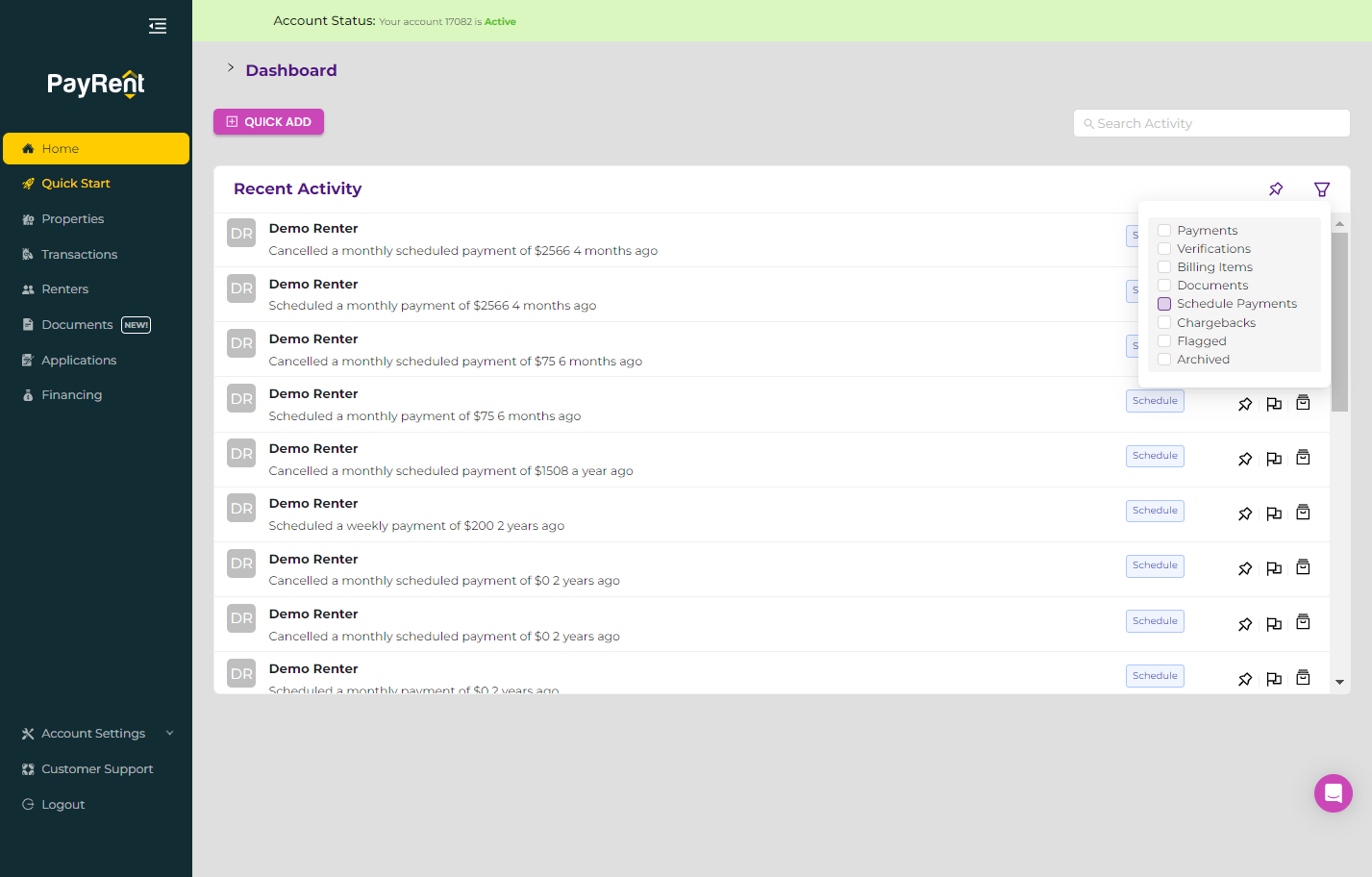Click Schedule tag on weekly $200 payment
Image resolution: width=1372 pixels, height=877 pixels.
(x=1155, y=511)
